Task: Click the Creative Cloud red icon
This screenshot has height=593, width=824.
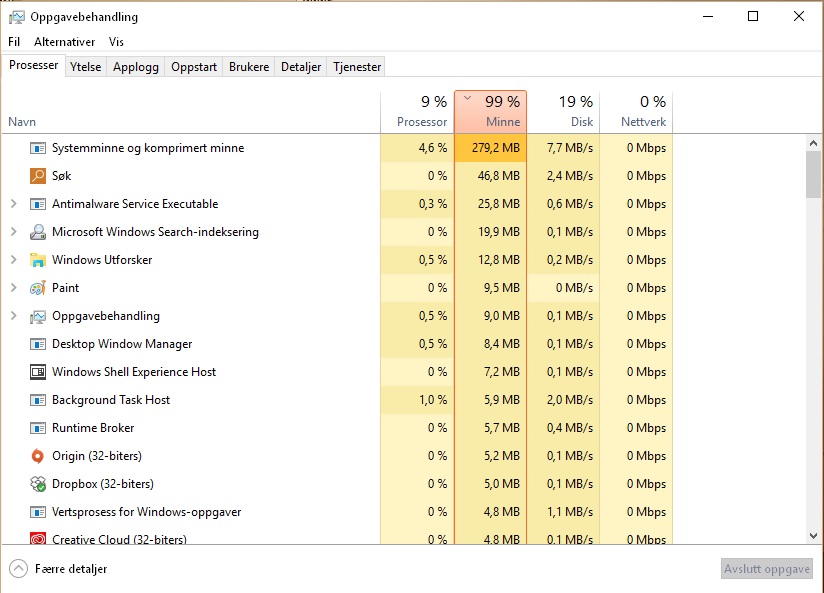Action: click(x=38, y=538)
